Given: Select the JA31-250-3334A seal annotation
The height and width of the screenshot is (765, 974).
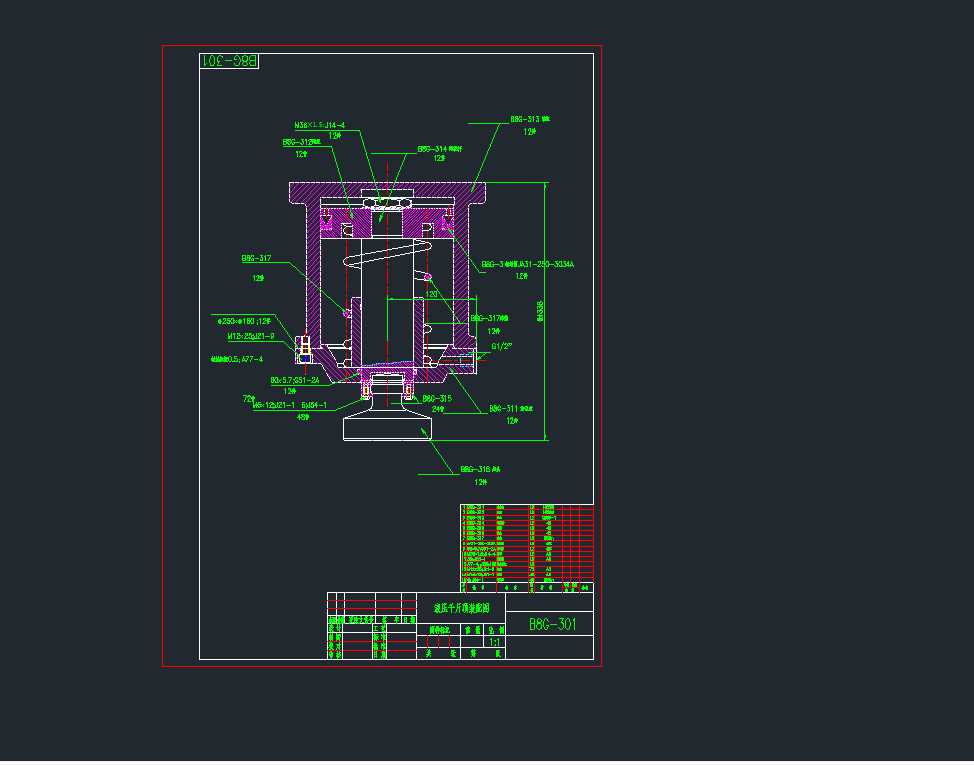Looking at the screenshot, I should pos(527,265).
